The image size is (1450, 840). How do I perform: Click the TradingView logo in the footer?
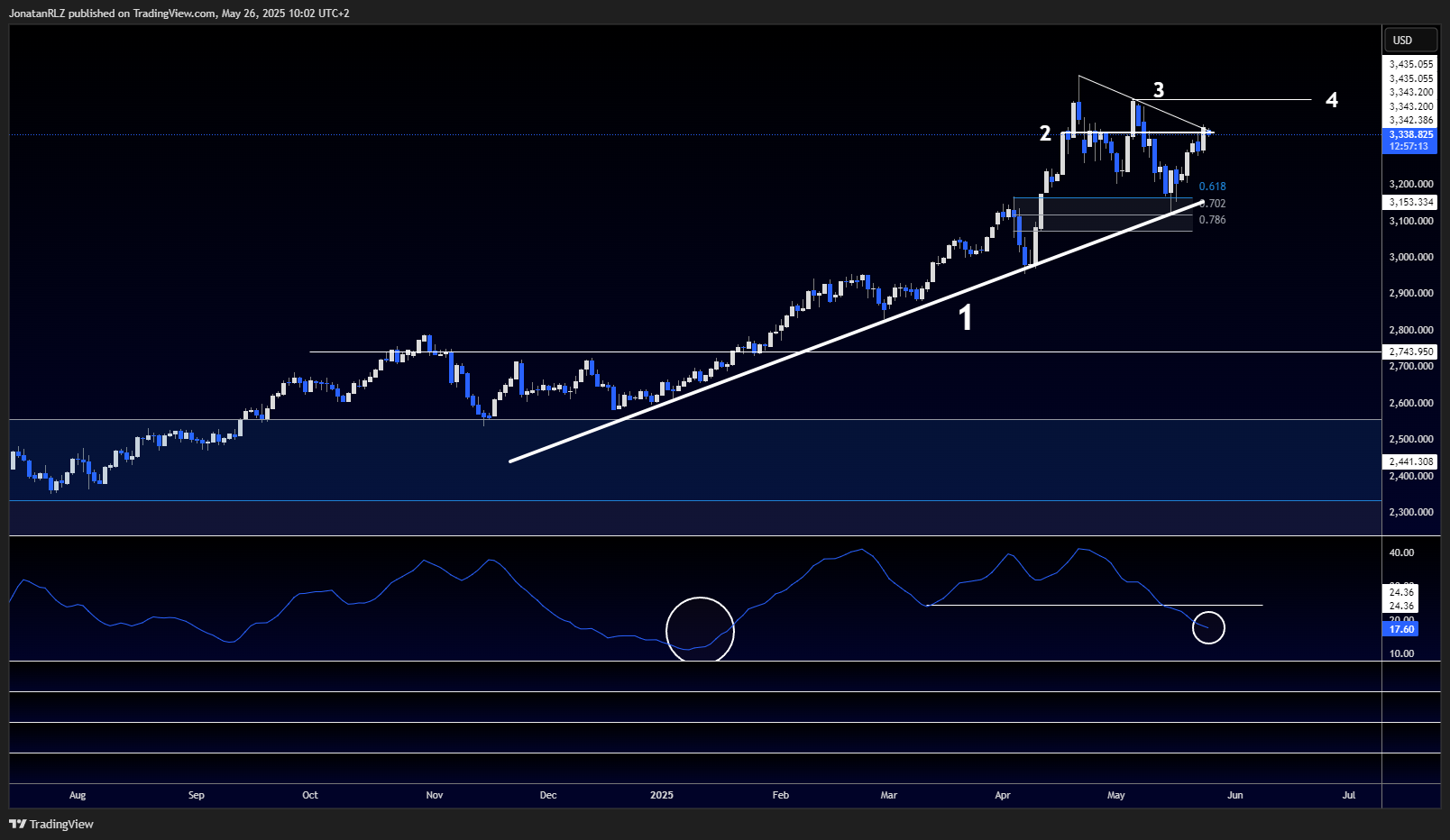pyautogui.click(x=51, y=824)
